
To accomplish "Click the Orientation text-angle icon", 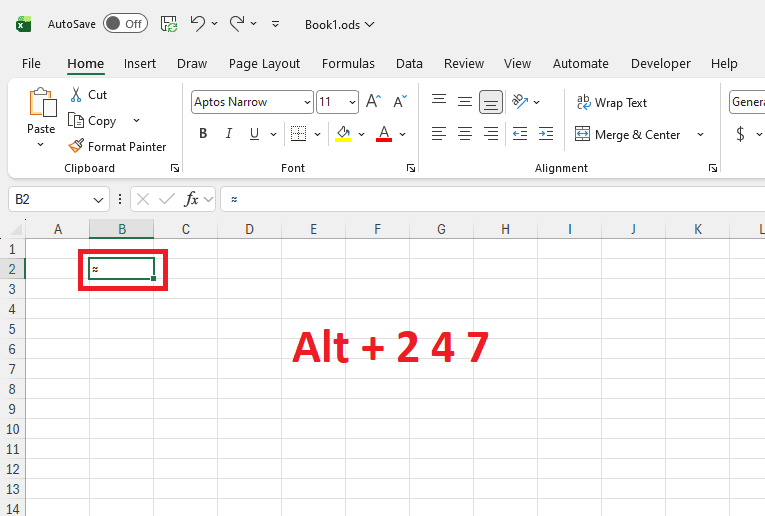I will coord(520,101).
